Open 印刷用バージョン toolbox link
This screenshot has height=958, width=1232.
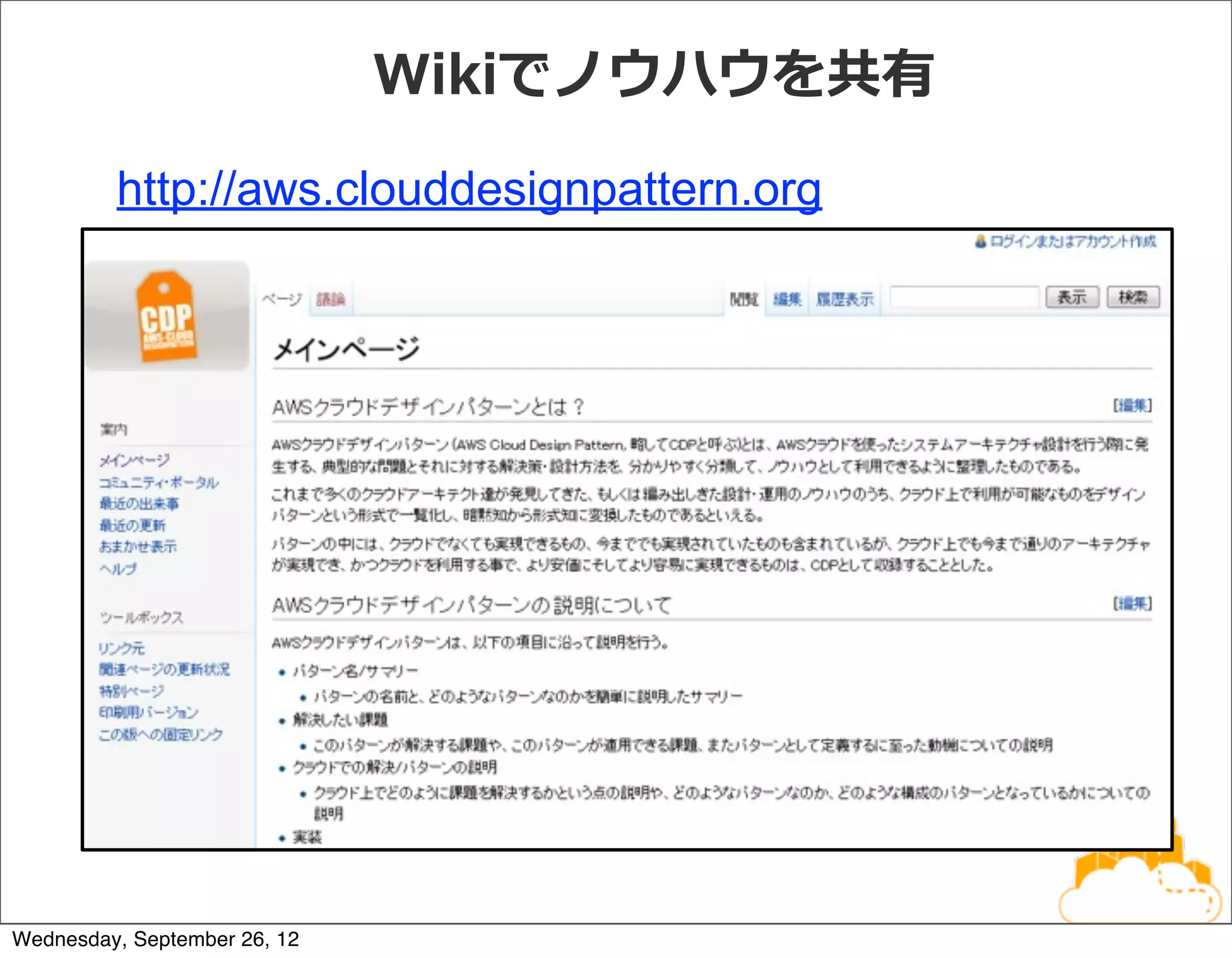149,712
